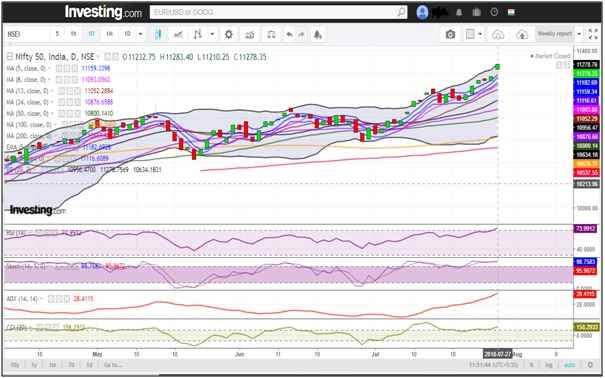The image size is (605, 378).
Task: Open the notifications bell icon
Action: [x=459, y=12]
